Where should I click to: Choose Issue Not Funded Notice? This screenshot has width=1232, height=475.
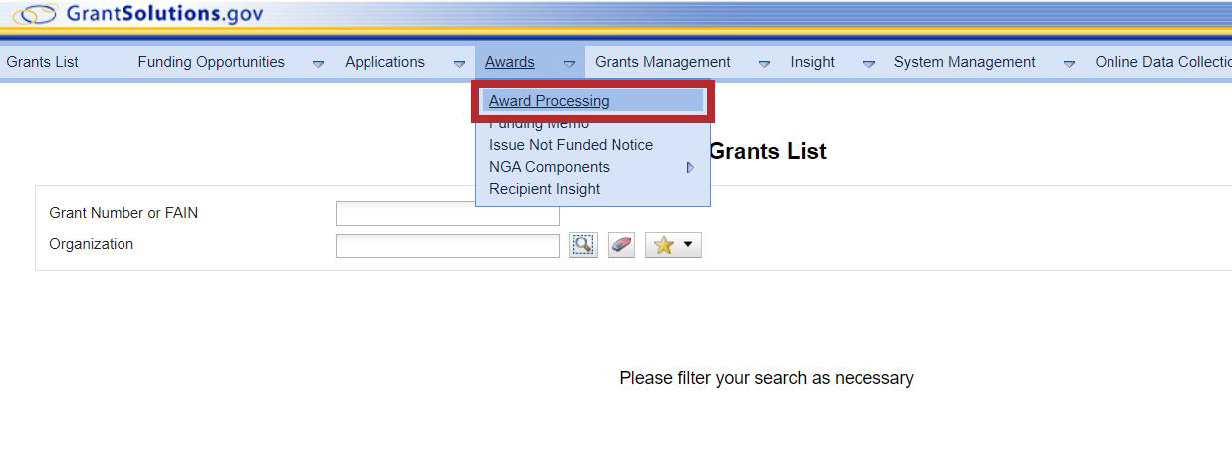click(570, 145)
